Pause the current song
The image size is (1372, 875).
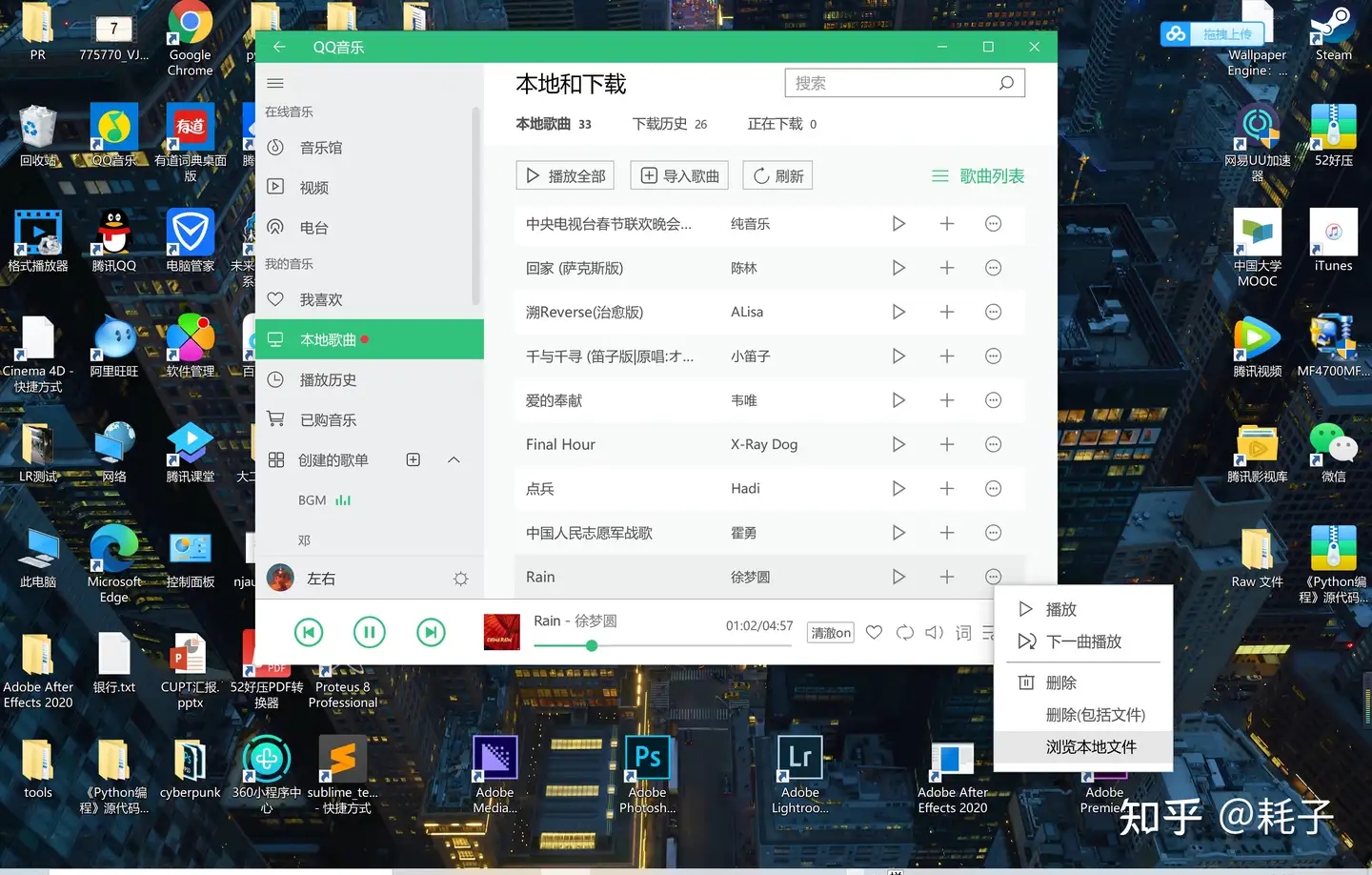click(370, 632)
